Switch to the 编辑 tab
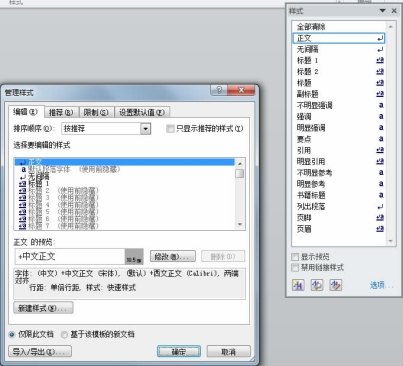Image resolution: width=403 pixels, height=366 pixels. click(x=26, y=112)
